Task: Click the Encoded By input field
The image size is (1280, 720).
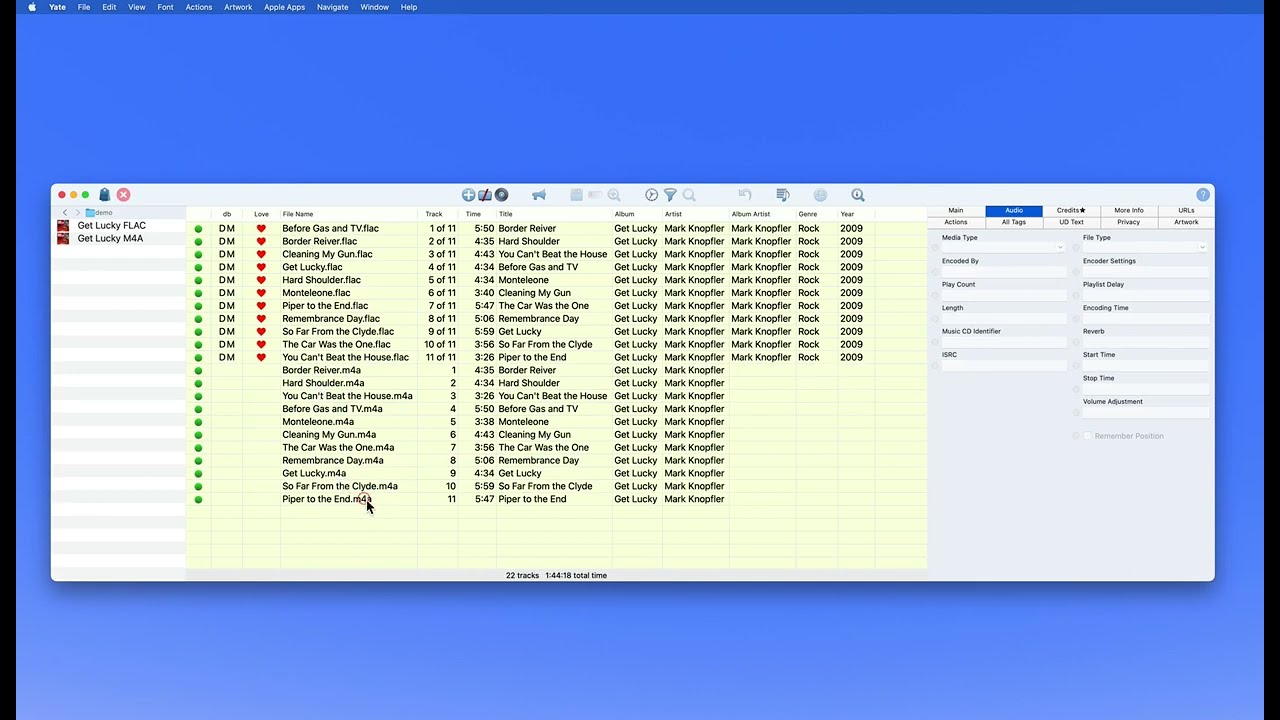Action: [x=1004, y=271]
